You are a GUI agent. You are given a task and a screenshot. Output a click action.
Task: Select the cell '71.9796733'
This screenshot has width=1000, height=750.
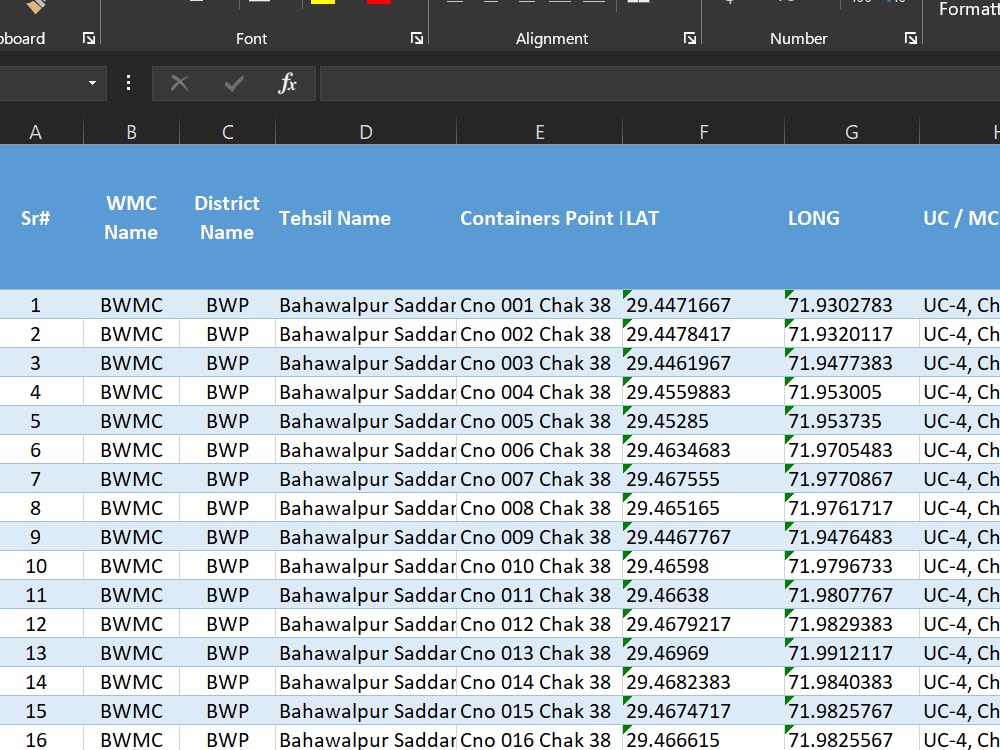[x=852, y=566]
